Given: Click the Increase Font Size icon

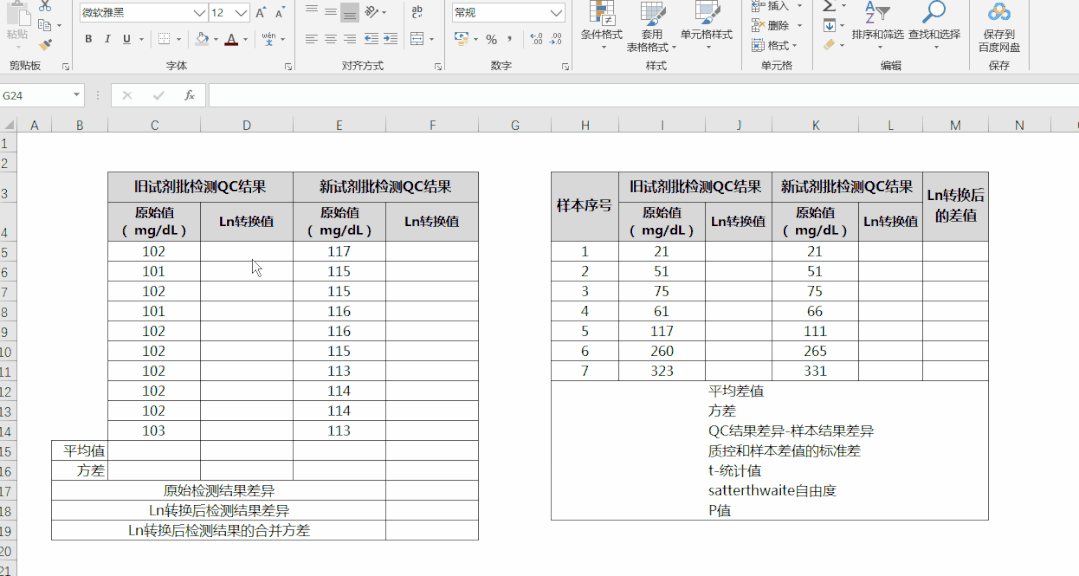Looking at the screenshot, I should [x=261, y=13].
